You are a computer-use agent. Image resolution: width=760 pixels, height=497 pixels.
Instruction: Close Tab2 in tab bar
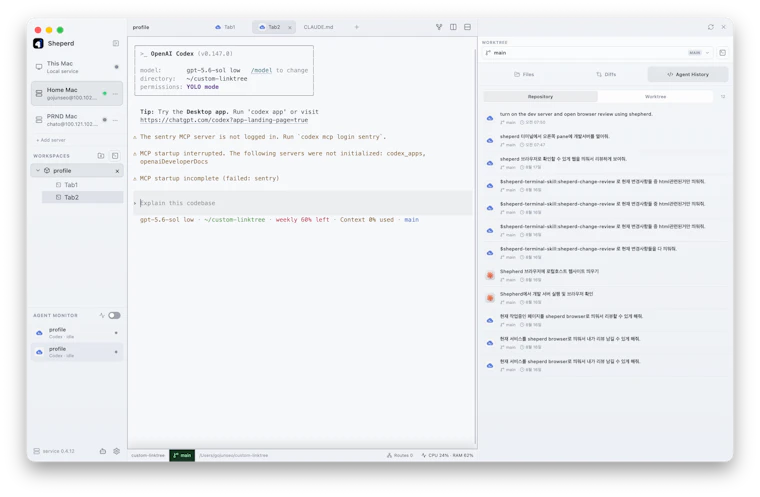point(290,28)
